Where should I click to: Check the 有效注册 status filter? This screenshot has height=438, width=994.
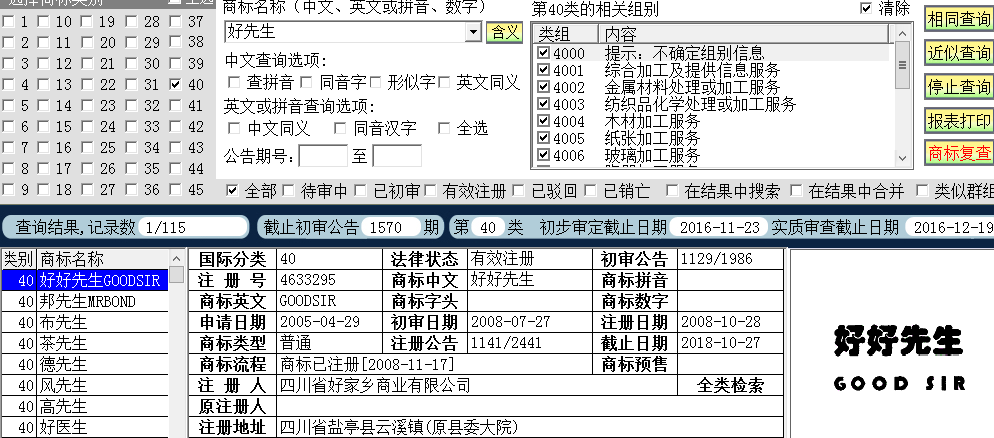pyautogui.click(x=430, y=190)
